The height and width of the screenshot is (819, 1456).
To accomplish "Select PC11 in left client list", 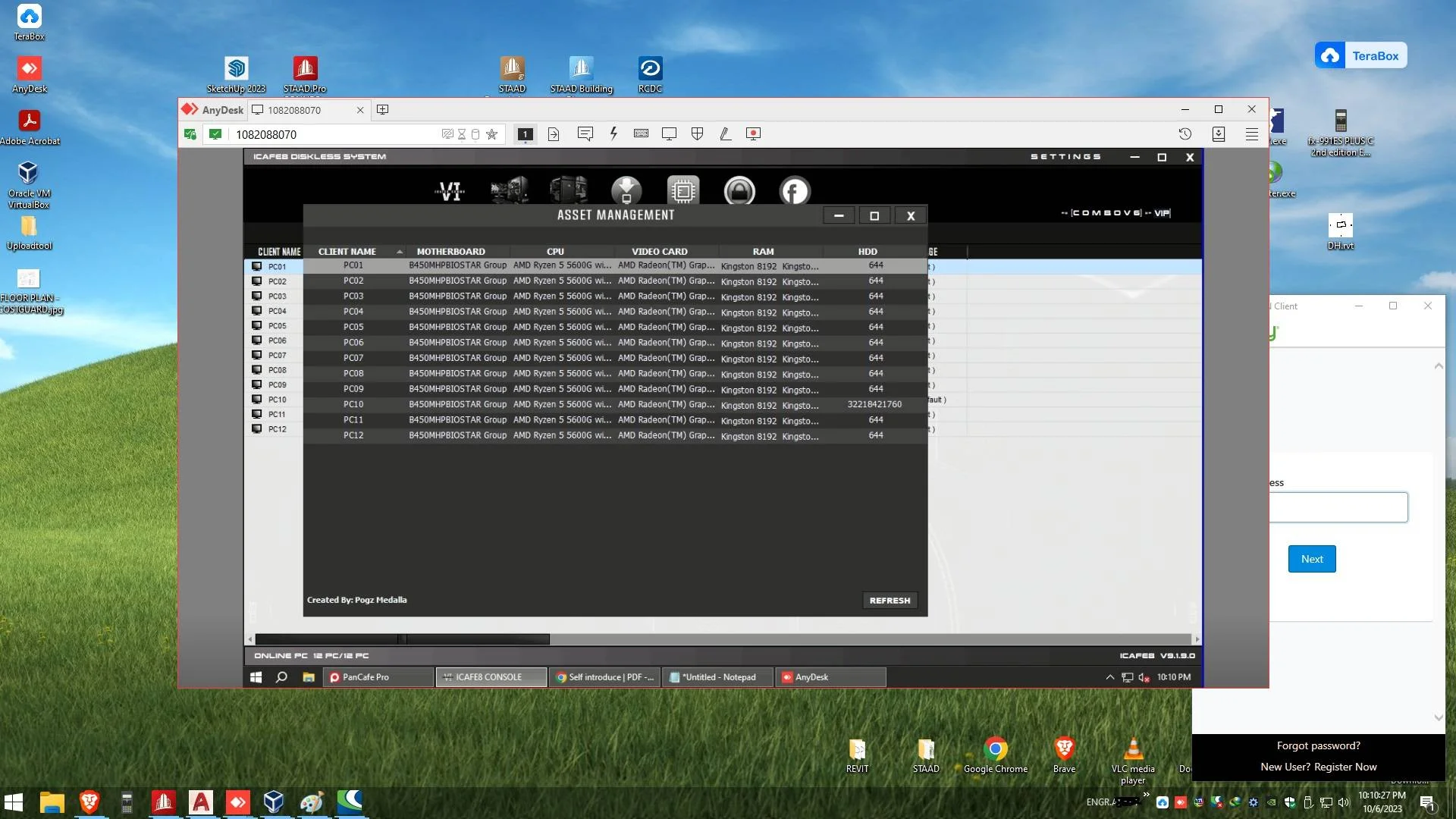I will [277, 414].
